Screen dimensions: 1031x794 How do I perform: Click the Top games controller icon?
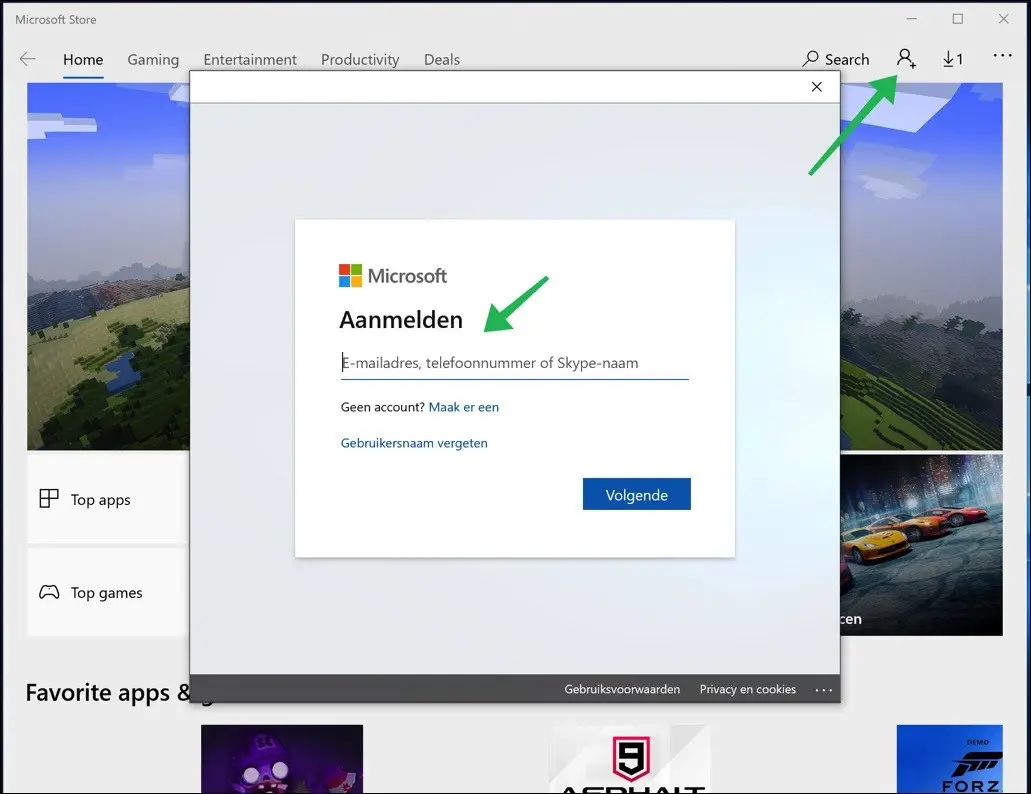click(49, 592)
